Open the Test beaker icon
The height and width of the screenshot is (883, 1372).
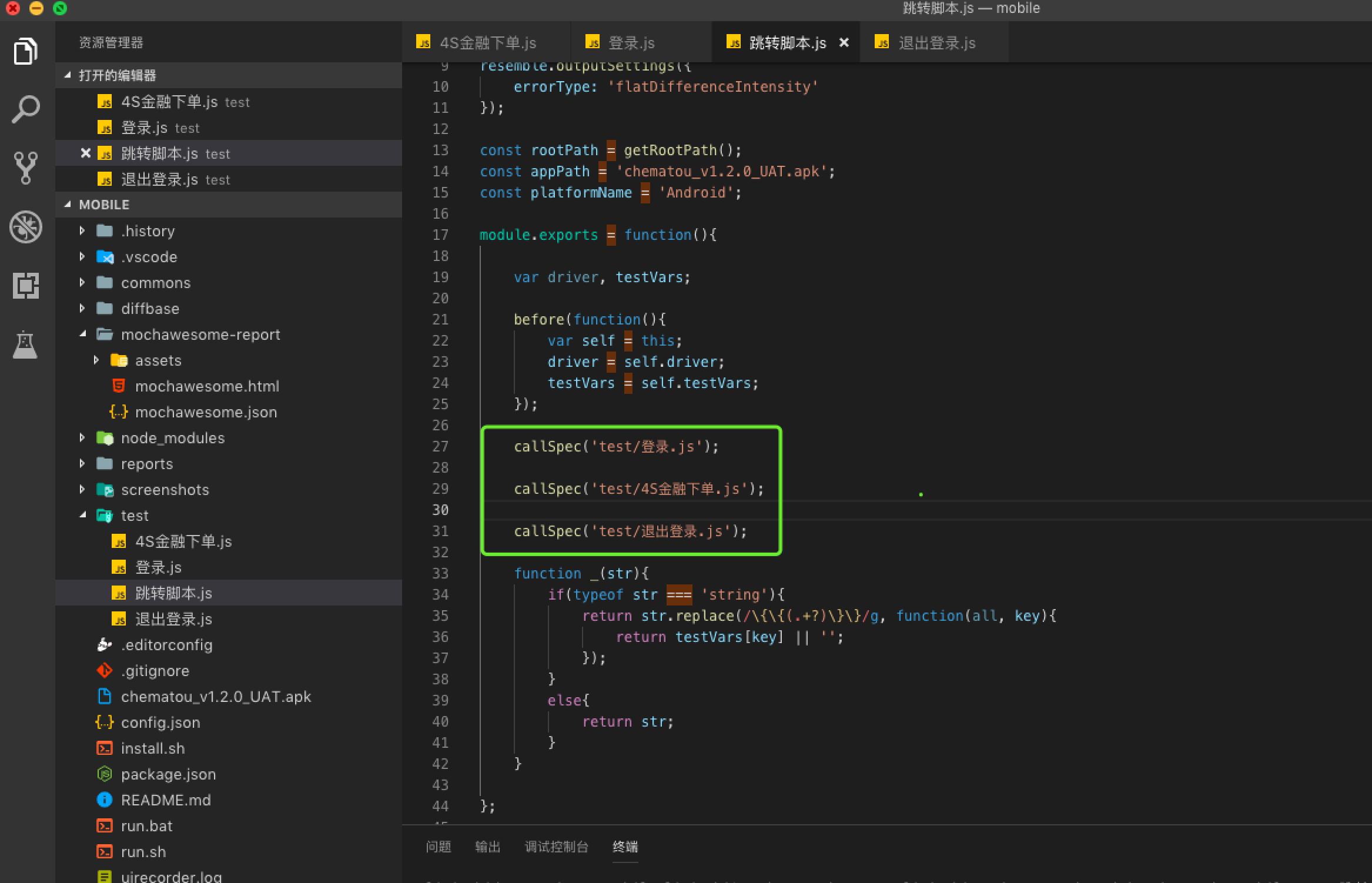click(25, 344)
